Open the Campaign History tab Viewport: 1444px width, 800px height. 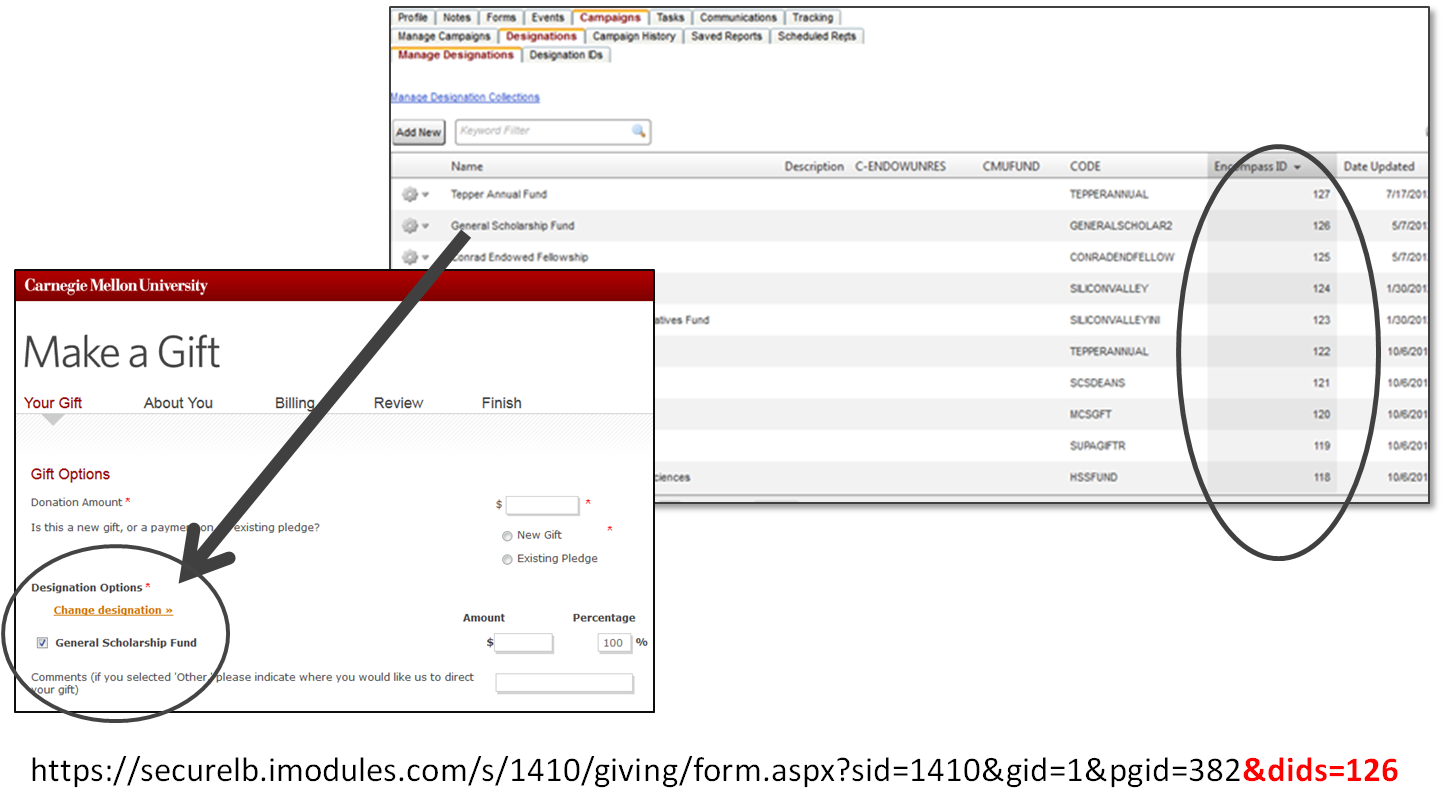tap(634, 36)
